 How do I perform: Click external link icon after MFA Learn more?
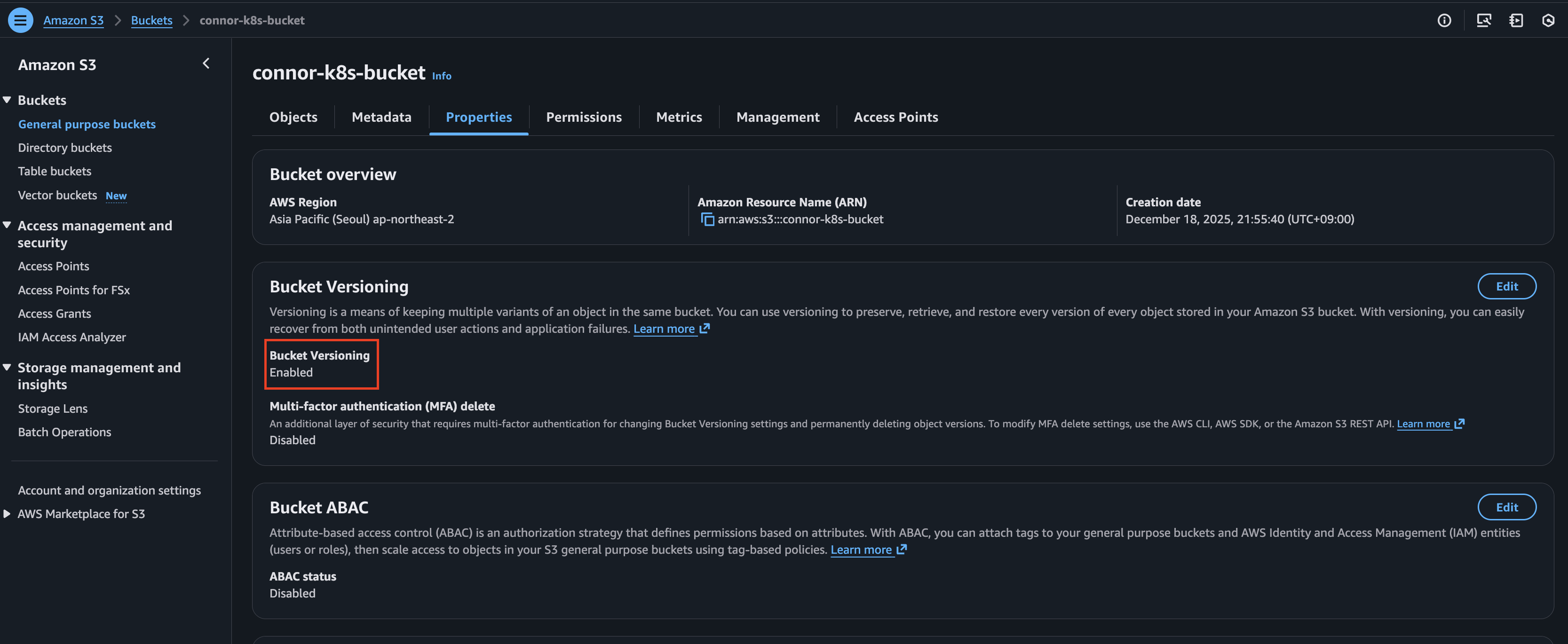click(x=1459, y=424)
